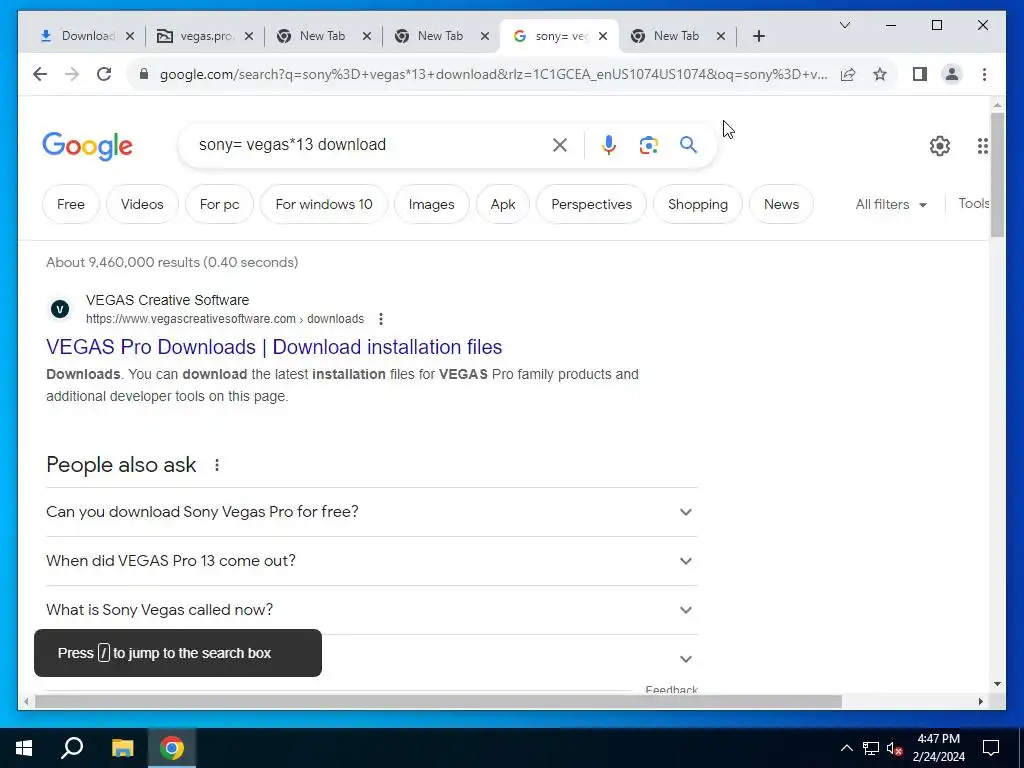The height and width of the screenshot is (768, 1024).
Task: Expand Can you download Sony Vegas free
Action: [372, 512]
